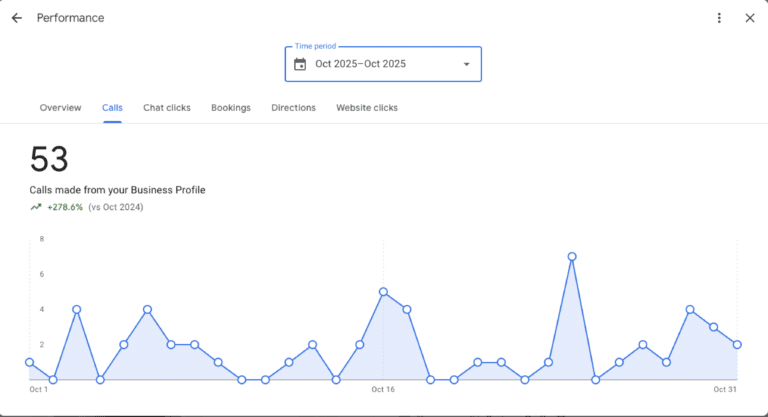Screen dimensions: 768x417
Task: Click the Performance page title
Action: (70, 18)
